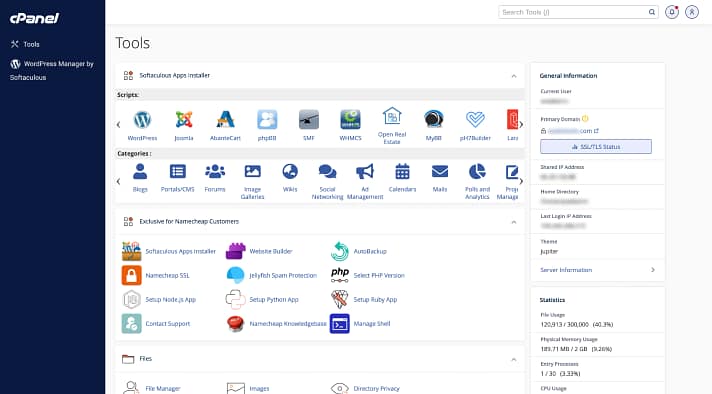Viewport: 712px width, 394px height.
Task: Open Manage Shell tool
Action: tap(372, 324)
